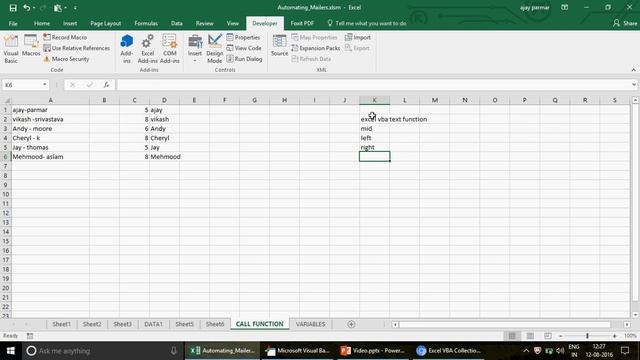
Task: Open the Windows Start menu
Action: coord(11,351)
